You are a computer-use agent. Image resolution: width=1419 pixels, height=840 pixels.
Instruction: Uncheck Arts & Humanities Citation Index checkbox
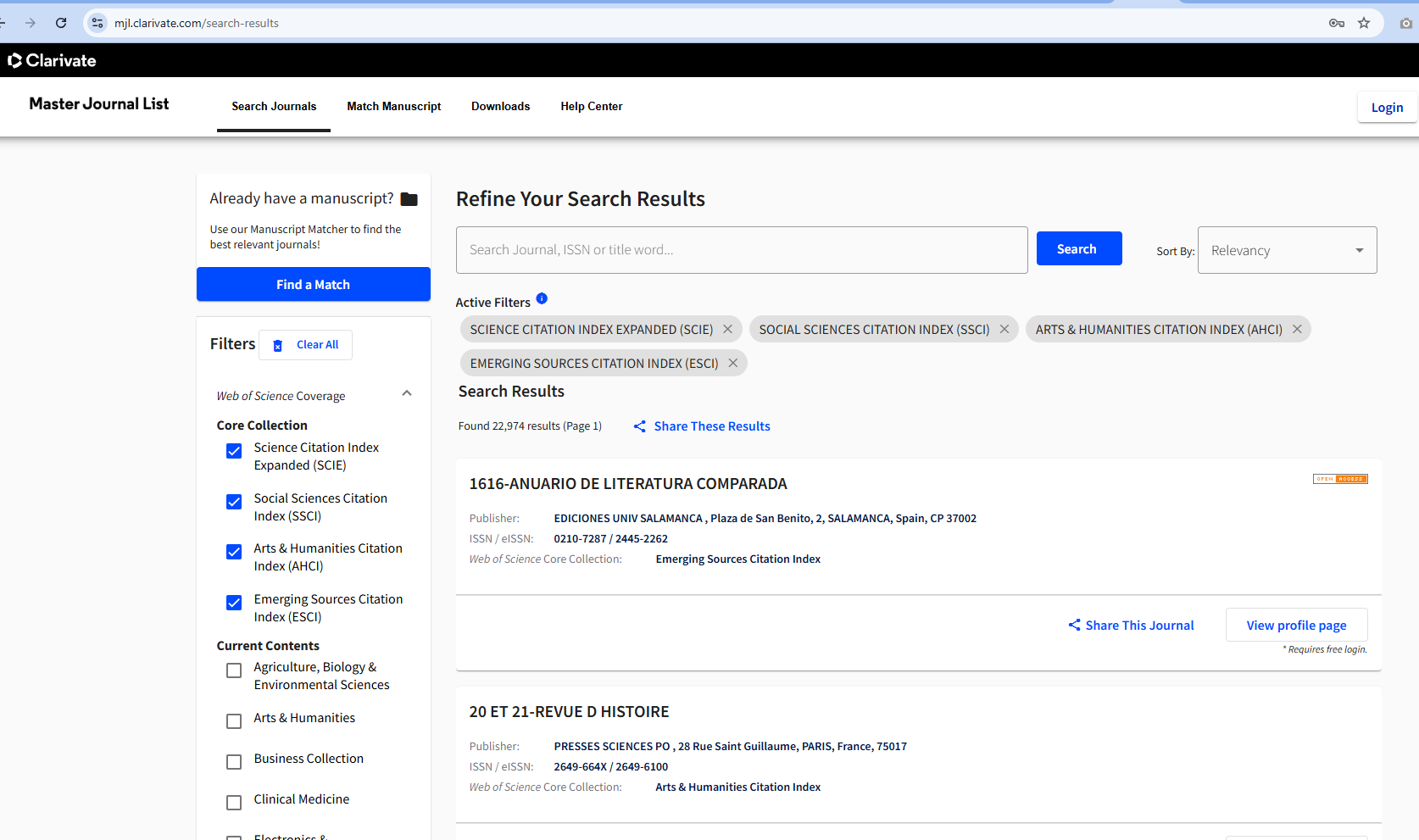[x=234, y=552]
